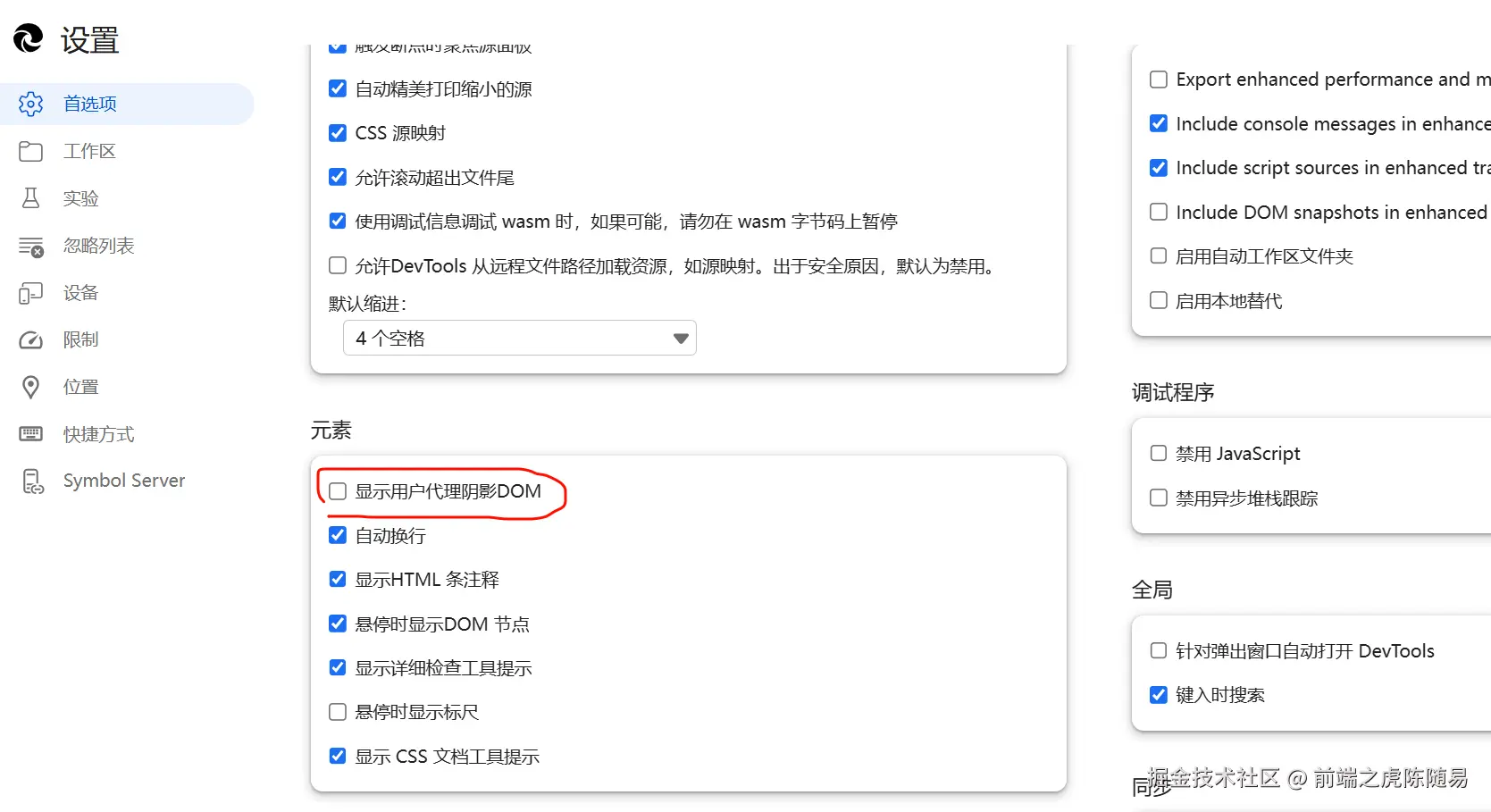
Task: Enable 显示用户代理阴影DOM checkbox
Action: [x=337, y=490]
